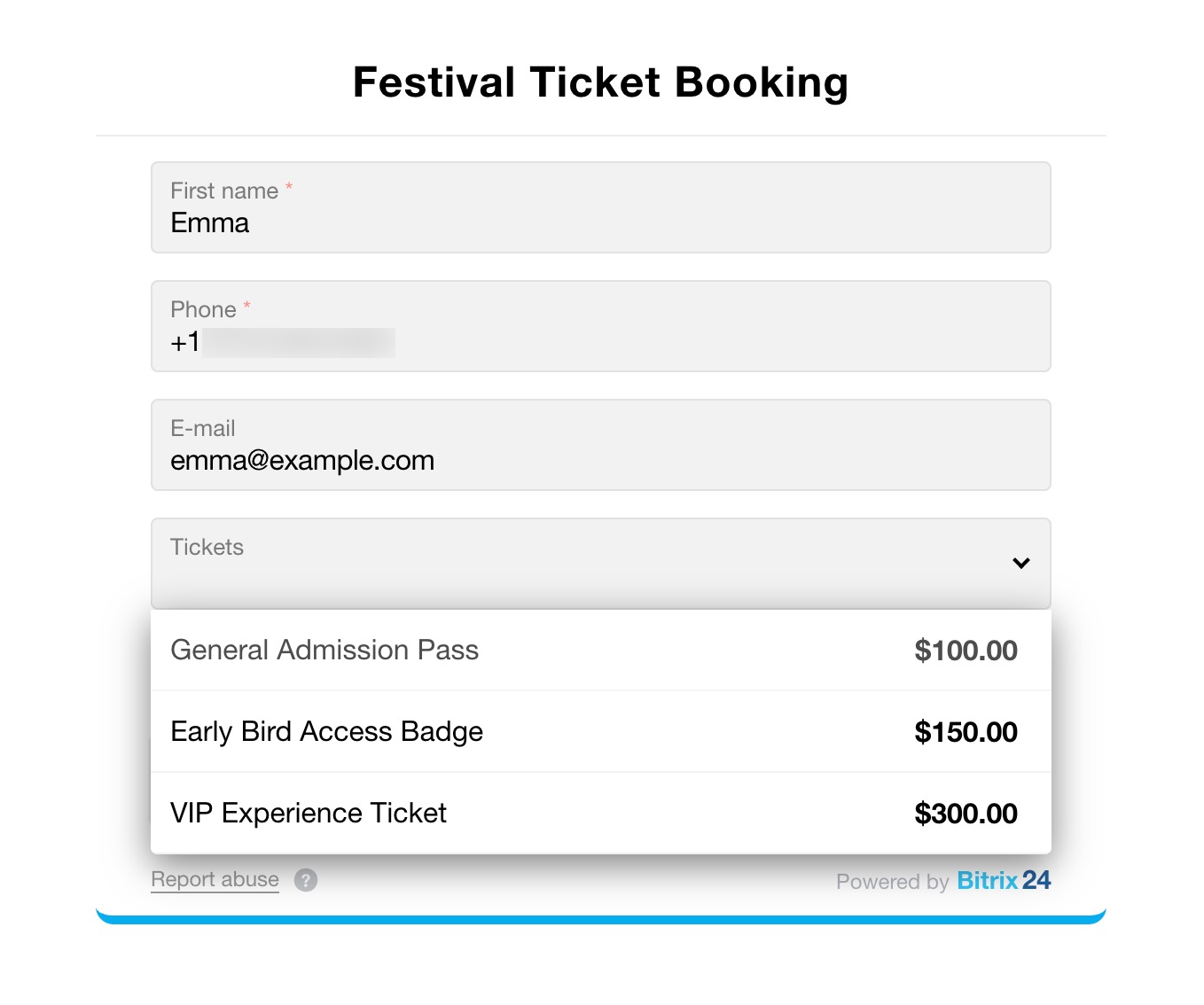Click the Tickets dropdown chevron arrow

1021,563
